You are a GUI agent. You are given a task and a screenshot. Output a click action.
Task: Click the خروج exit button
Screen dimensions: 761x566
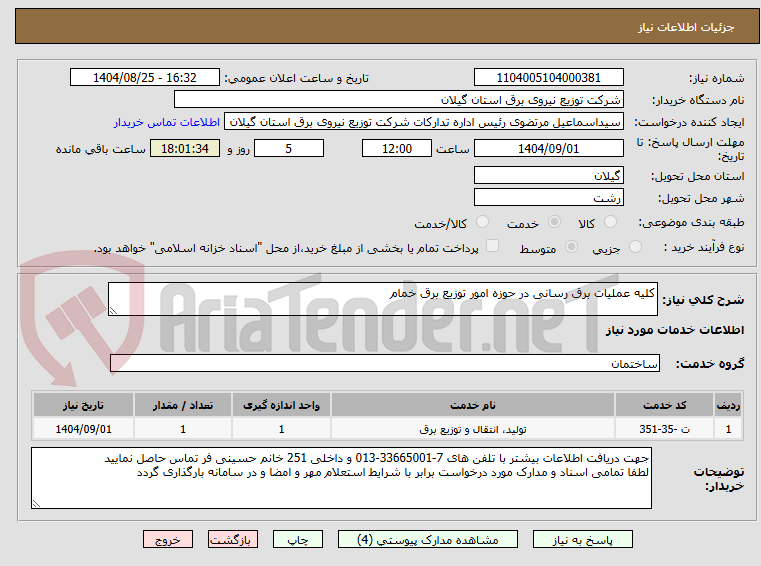tap(167, 539)
